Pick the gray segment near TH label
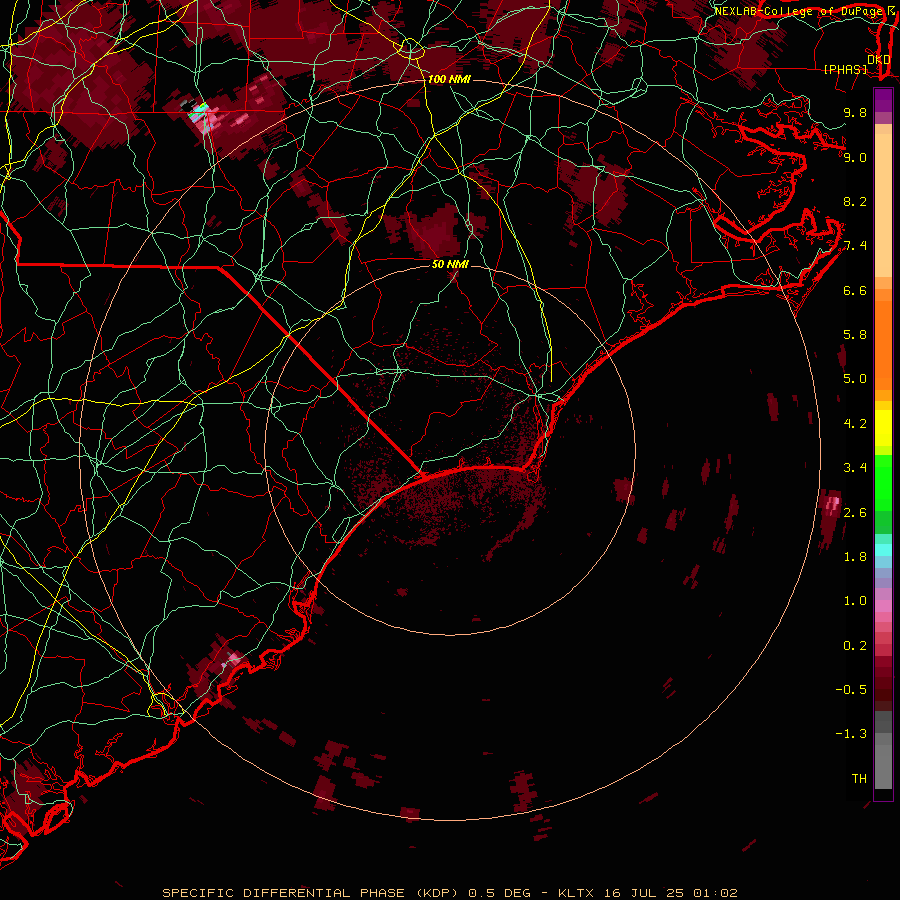Image resolution: width=900 pixels, height=900 pixels. click(883, 766)
